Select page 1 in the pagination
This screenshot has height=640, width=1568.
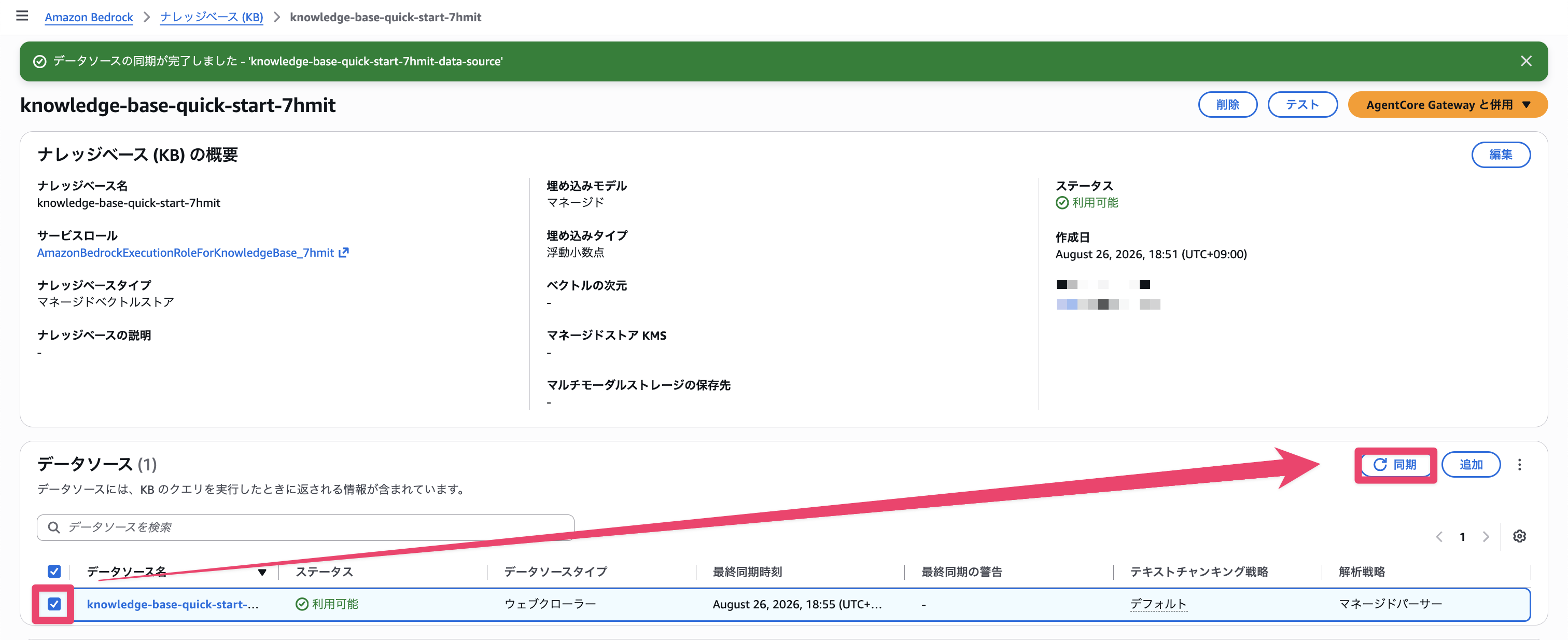(x=1462, y=536)
